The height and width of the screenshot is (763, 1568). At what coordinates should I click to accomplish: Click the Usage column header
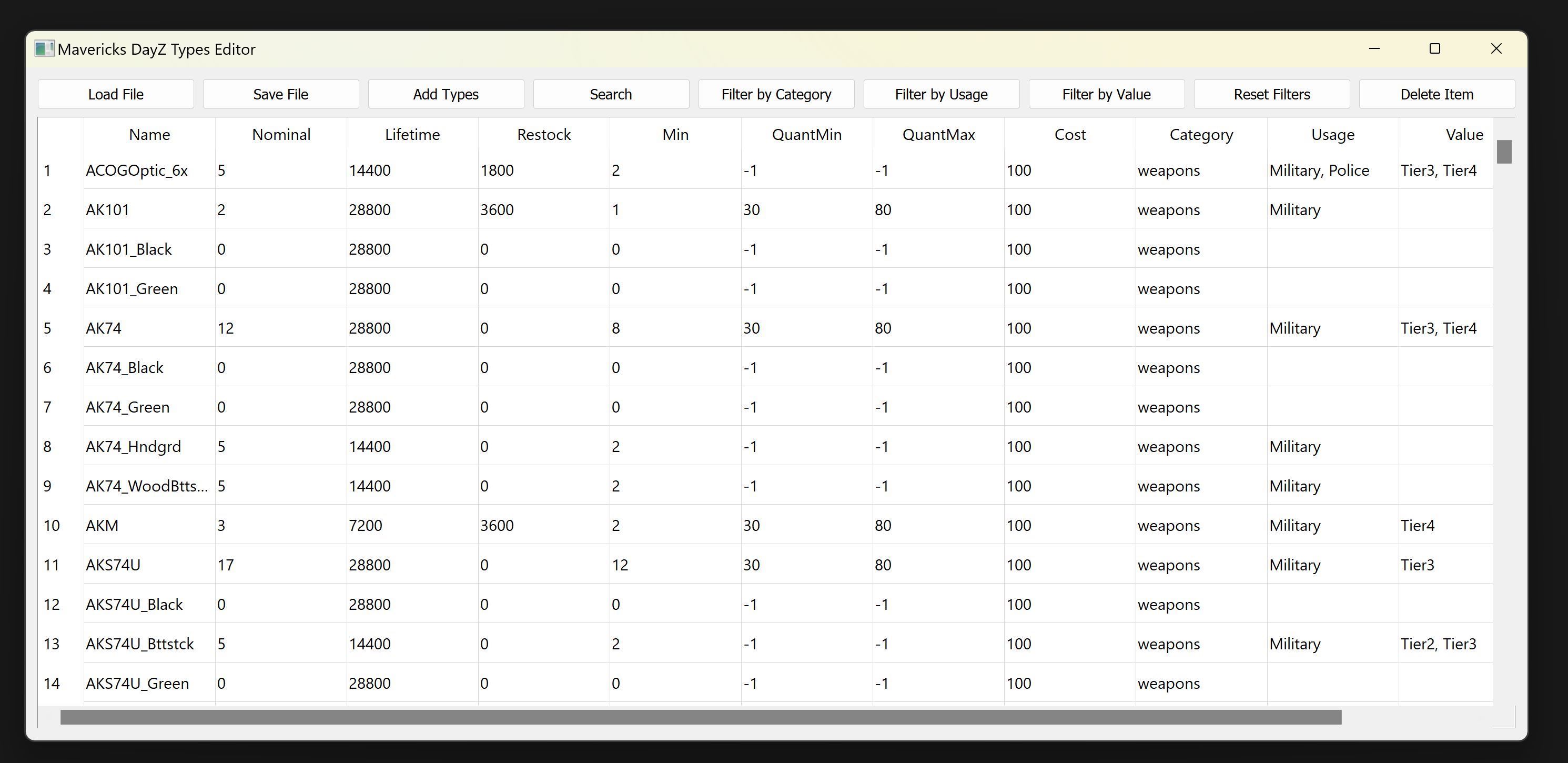point(1333,135)
